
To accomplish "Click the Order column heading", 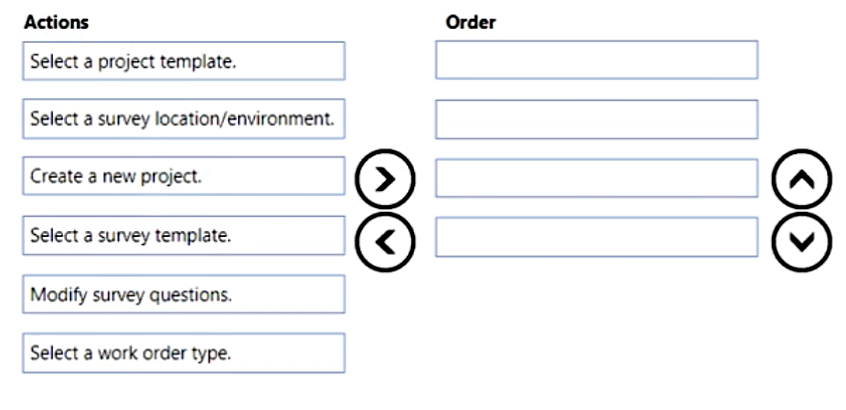I will 470,22.
